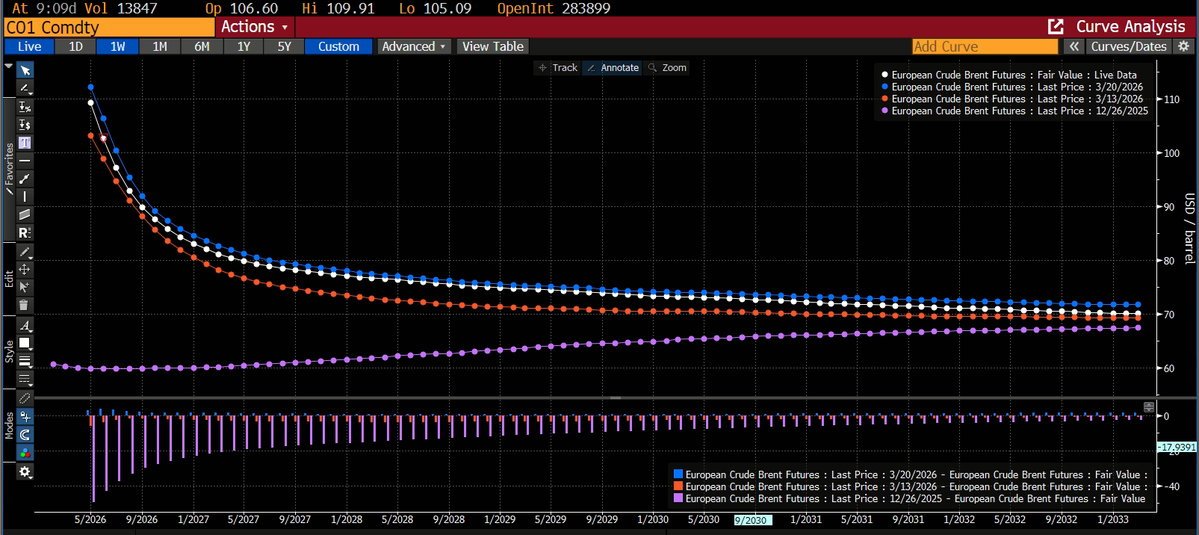The height and width of the screenshot is (535, 1199).
Task: Select the percent change measure tool
Action: pyautogui.click(x=24, y=107)
